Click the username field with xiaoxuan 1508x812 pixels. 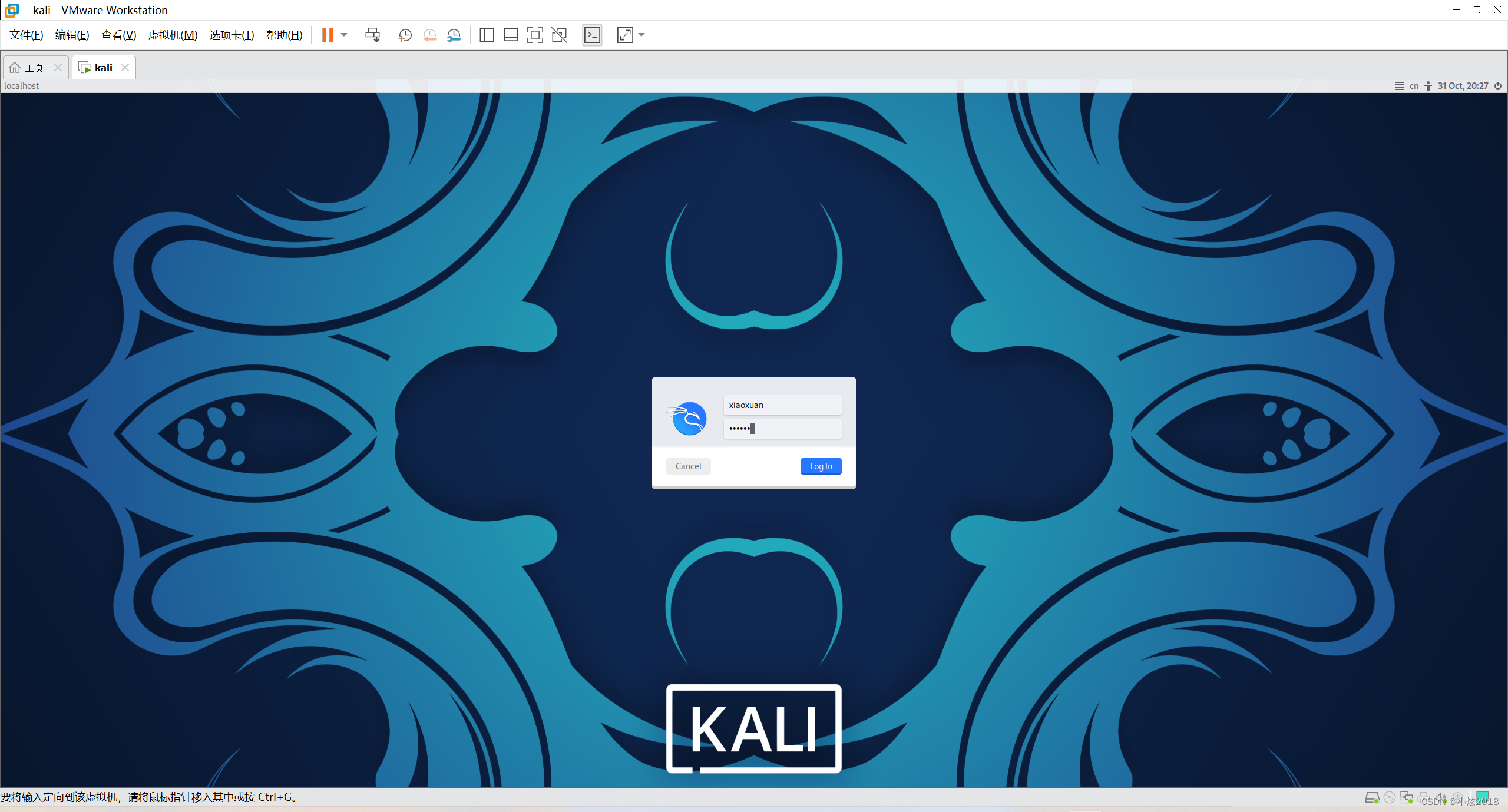click(x=782, y=405)
